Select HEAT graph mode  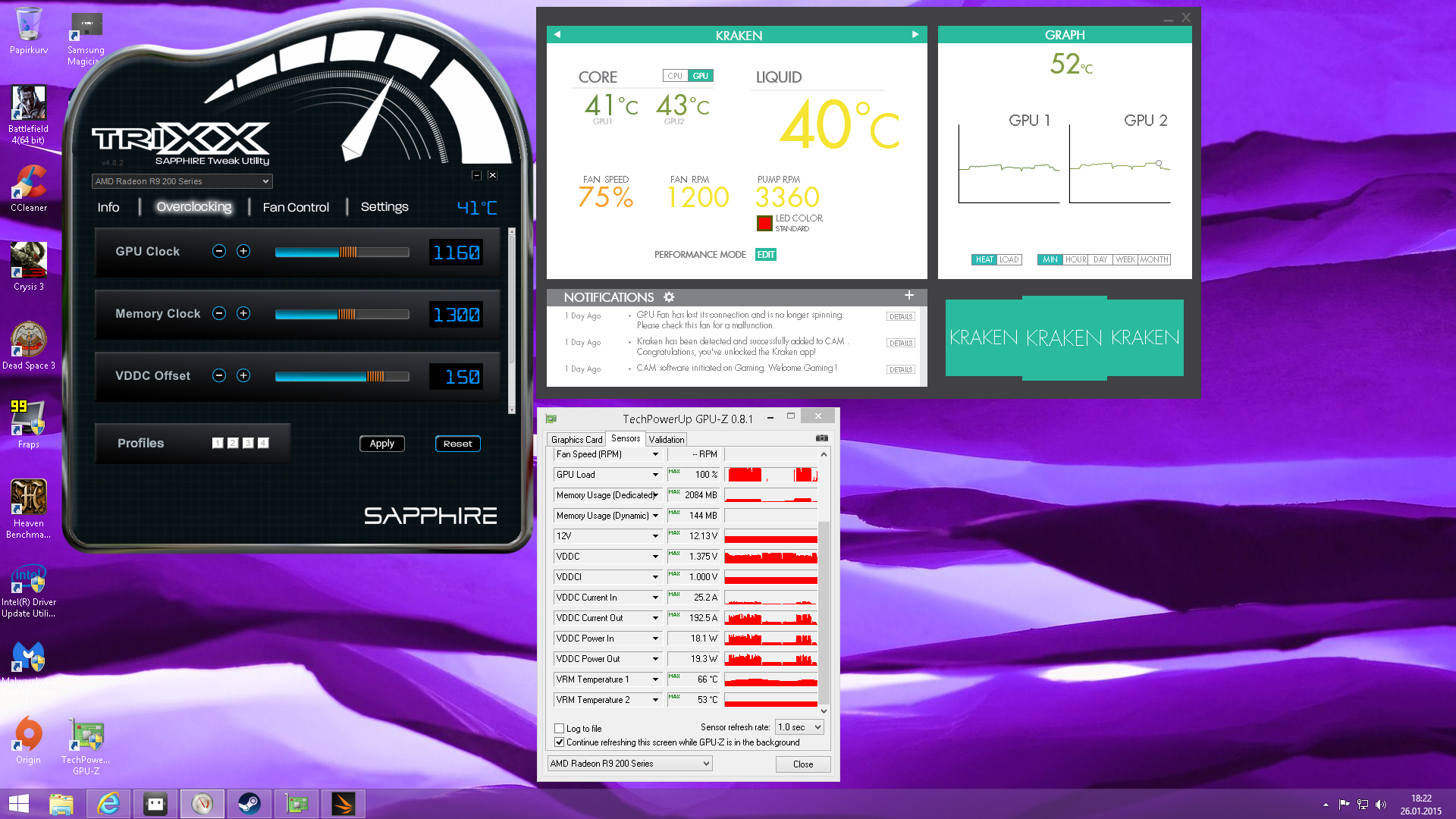point(984,259)
